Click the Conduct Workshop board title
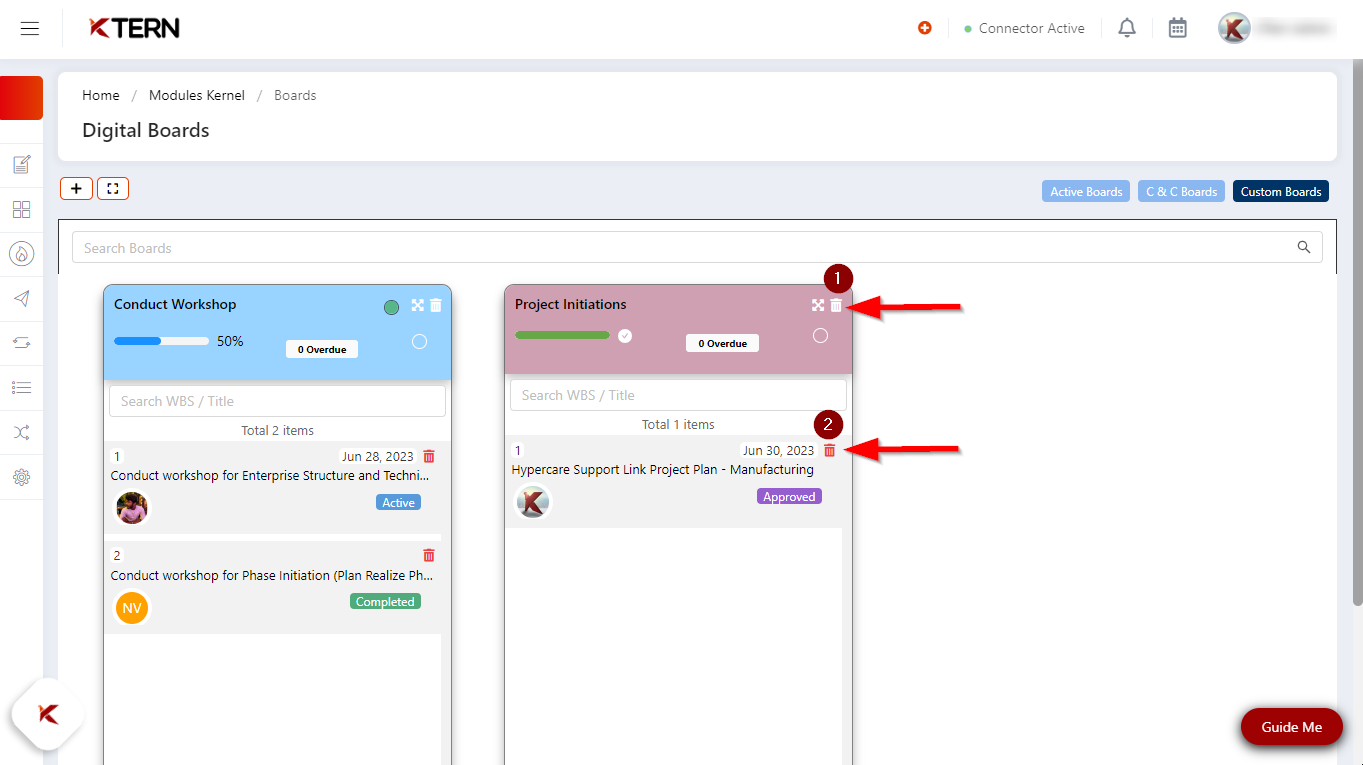 click(x=175, y=304)
